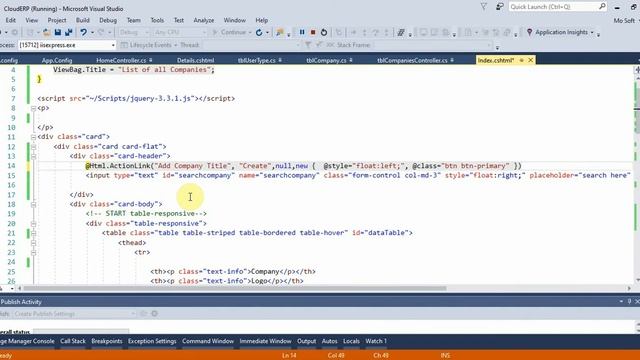Stop debugging with the red square icon

click(x=313, y=32)
